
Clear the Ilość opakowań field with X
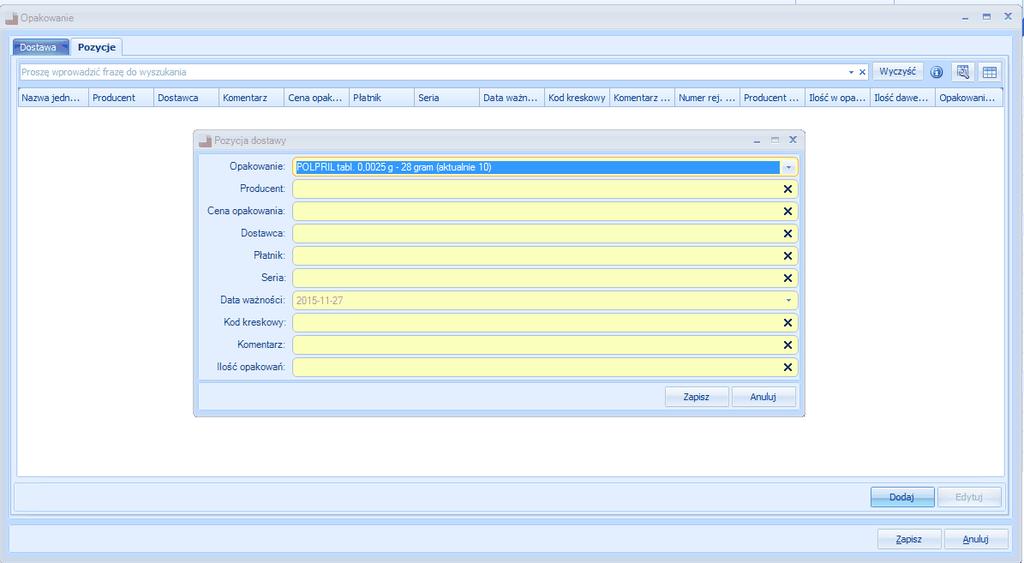[788, 367]
